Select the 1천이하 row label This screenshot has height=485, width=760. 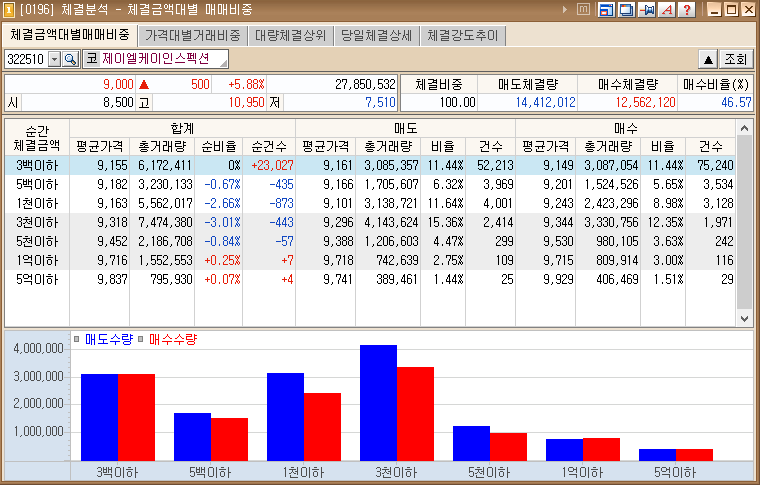point(37,203)
